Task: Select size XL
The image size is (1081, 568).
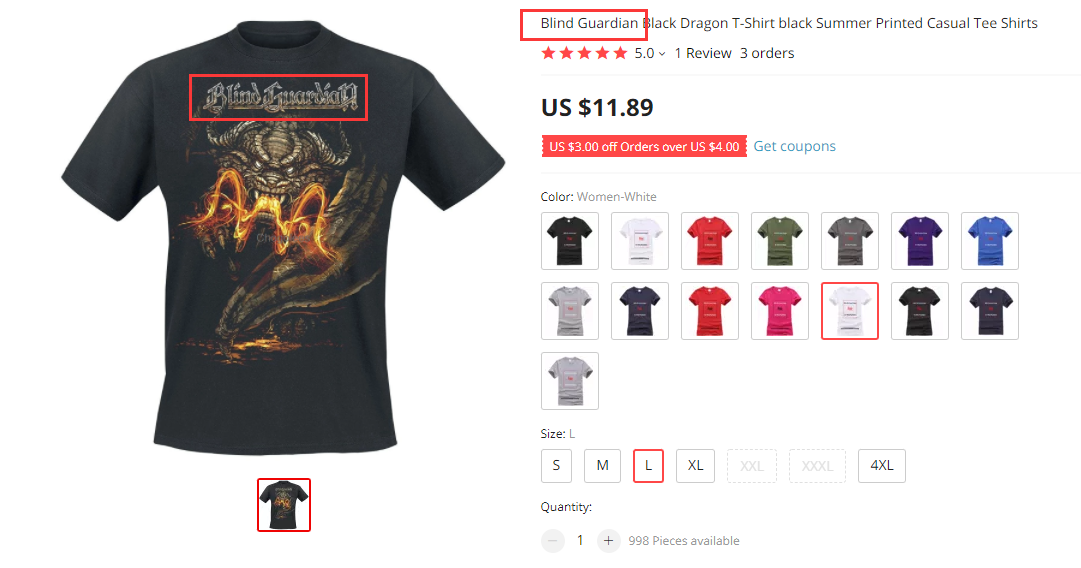Action: coord(696,465)
